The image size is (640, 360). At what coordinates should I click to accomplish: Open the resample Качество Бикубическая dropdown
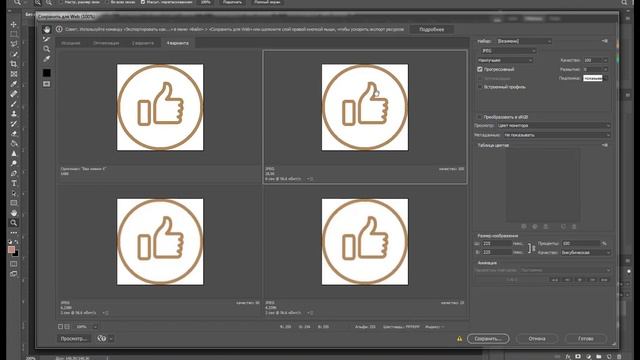pos(586,253)
